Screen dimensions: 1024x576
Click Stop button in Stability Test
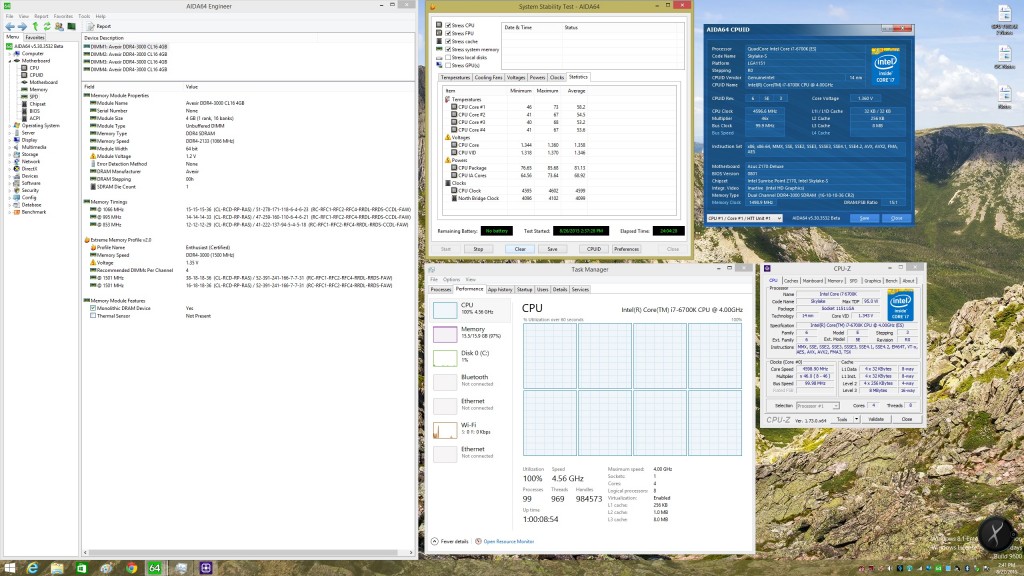[x=478, y=249]
